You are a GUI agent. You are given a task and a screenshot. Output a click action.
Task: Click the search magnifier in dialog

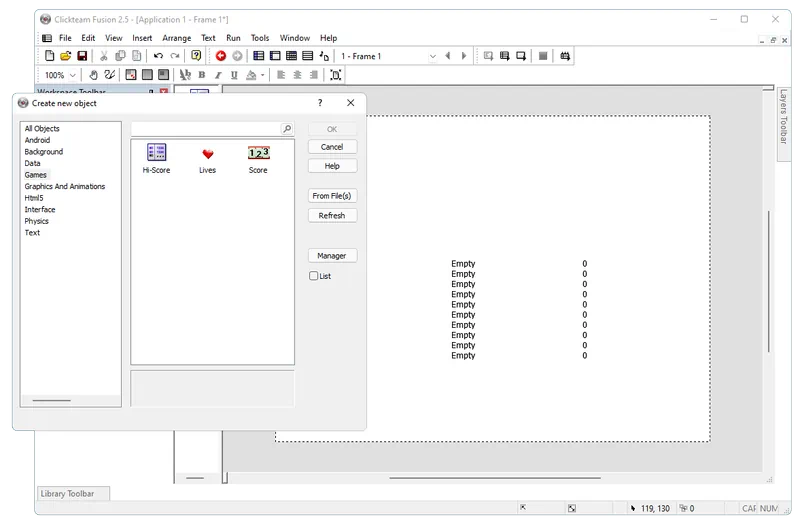point(287,129)
